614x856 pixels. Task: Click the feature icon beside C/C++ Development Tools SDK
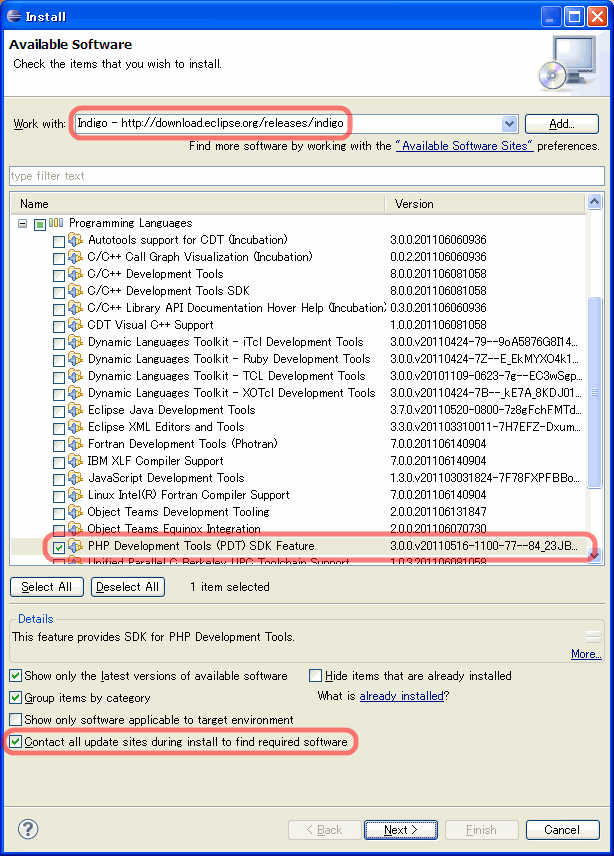tap(75, 290)
